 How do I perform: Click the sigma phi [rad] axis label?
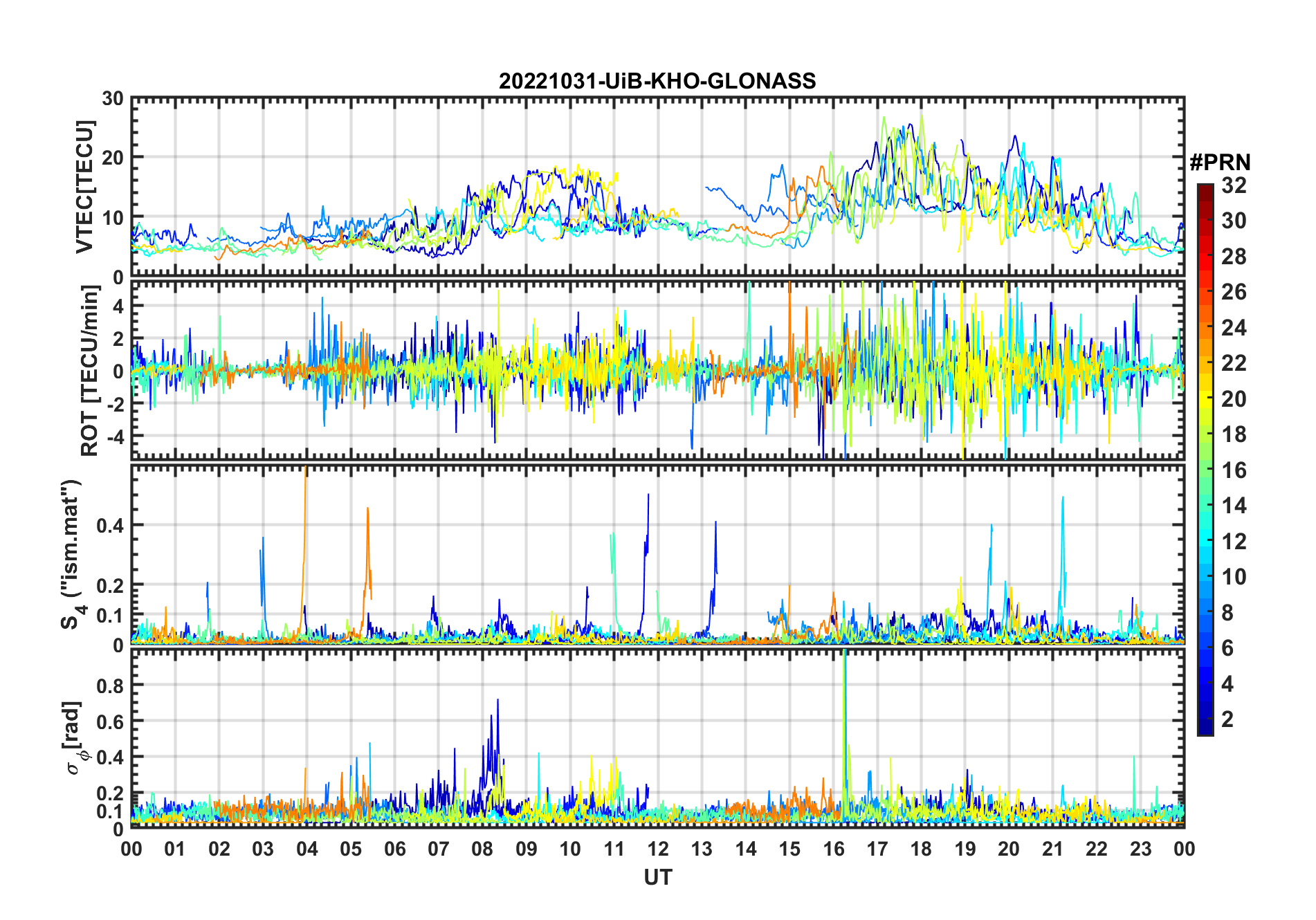[x=75, y=738]
